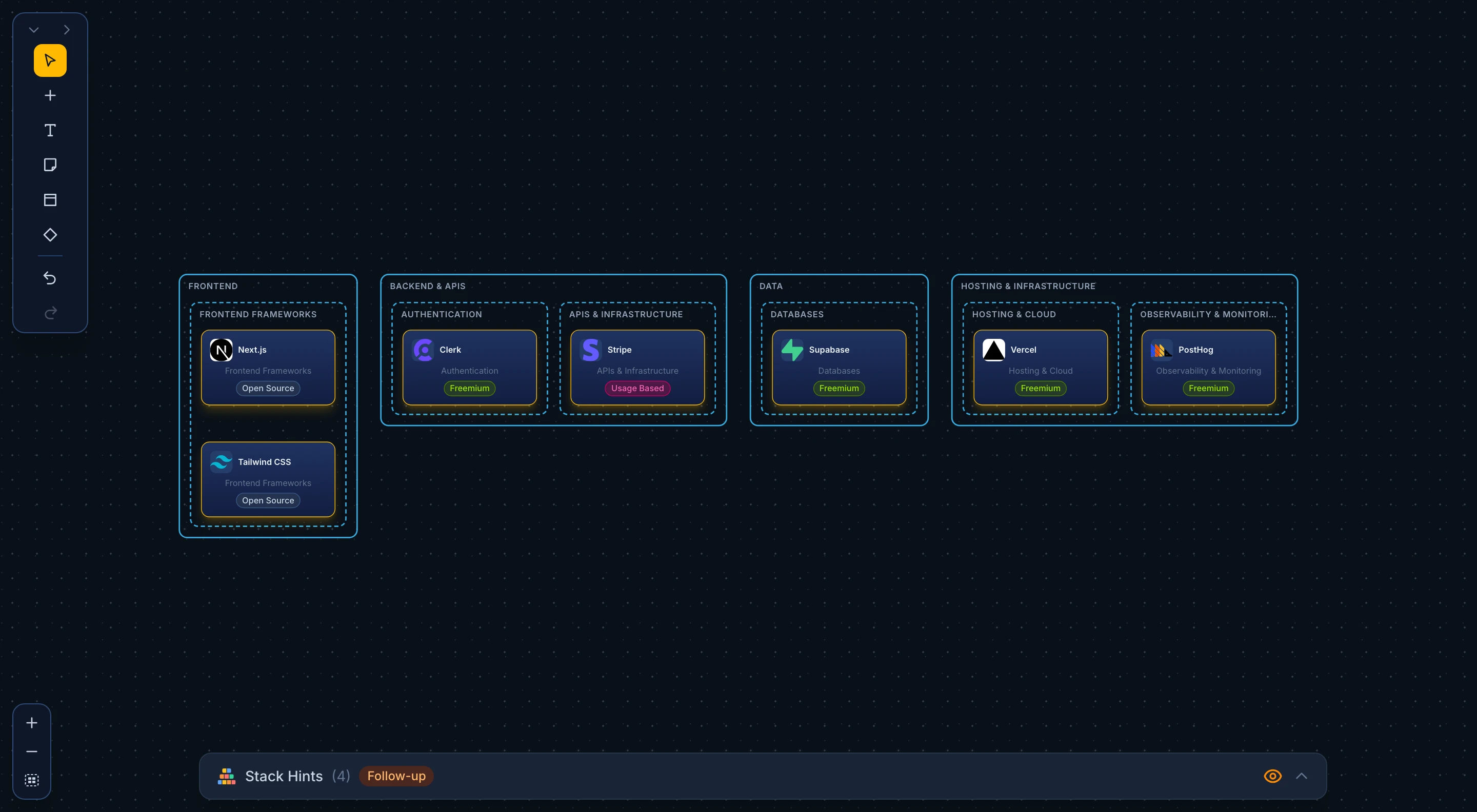This screenshot has width=1477, height=812.
Task: Select HOSTING & INFRASTRUCTURE group label
Action: tap(1028, 286)
